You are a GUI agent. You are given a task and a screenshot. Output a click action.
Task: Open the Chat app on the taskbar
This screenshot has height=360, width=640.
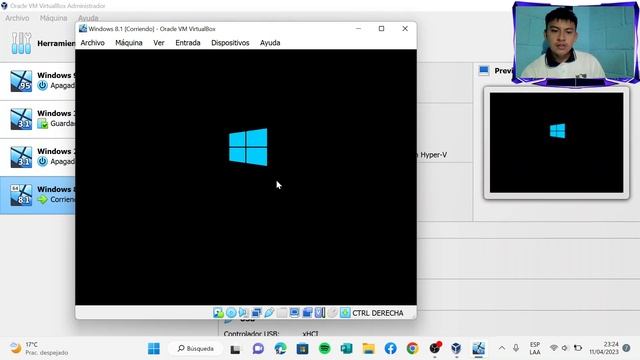[x=258, y=349]
